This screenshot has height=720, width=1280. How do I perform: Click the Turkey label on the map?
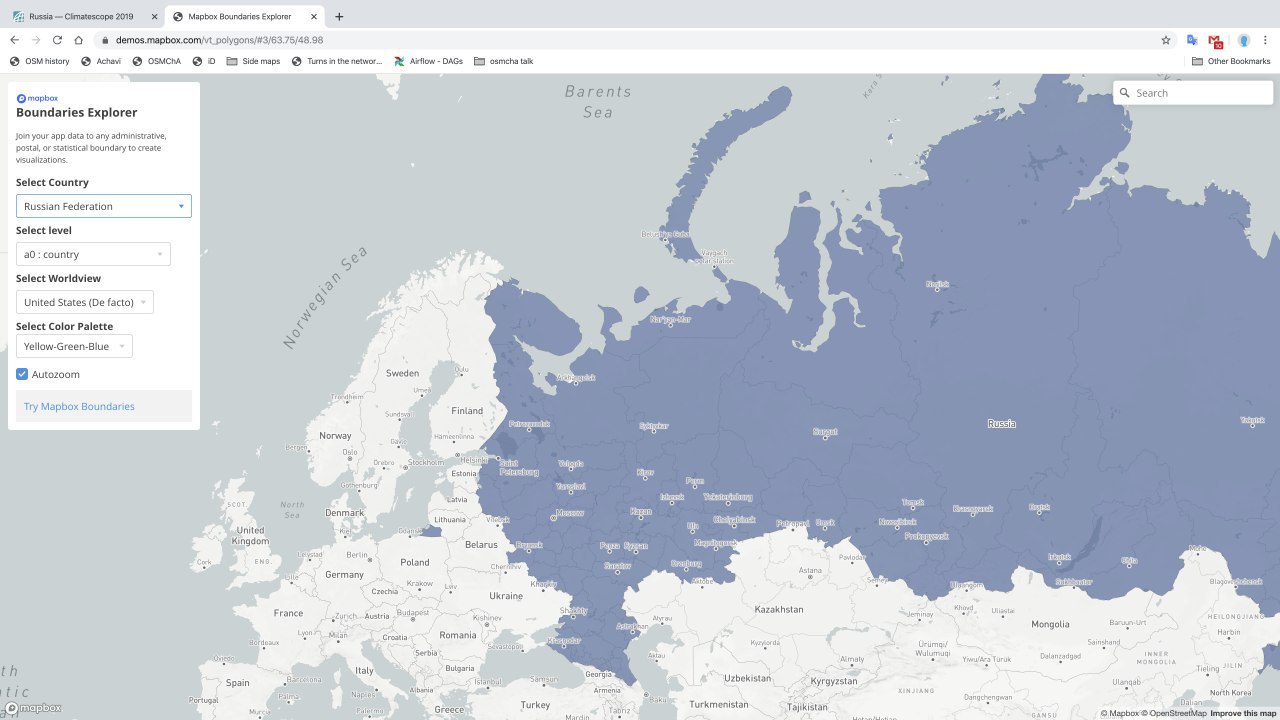tap(535, 704)
